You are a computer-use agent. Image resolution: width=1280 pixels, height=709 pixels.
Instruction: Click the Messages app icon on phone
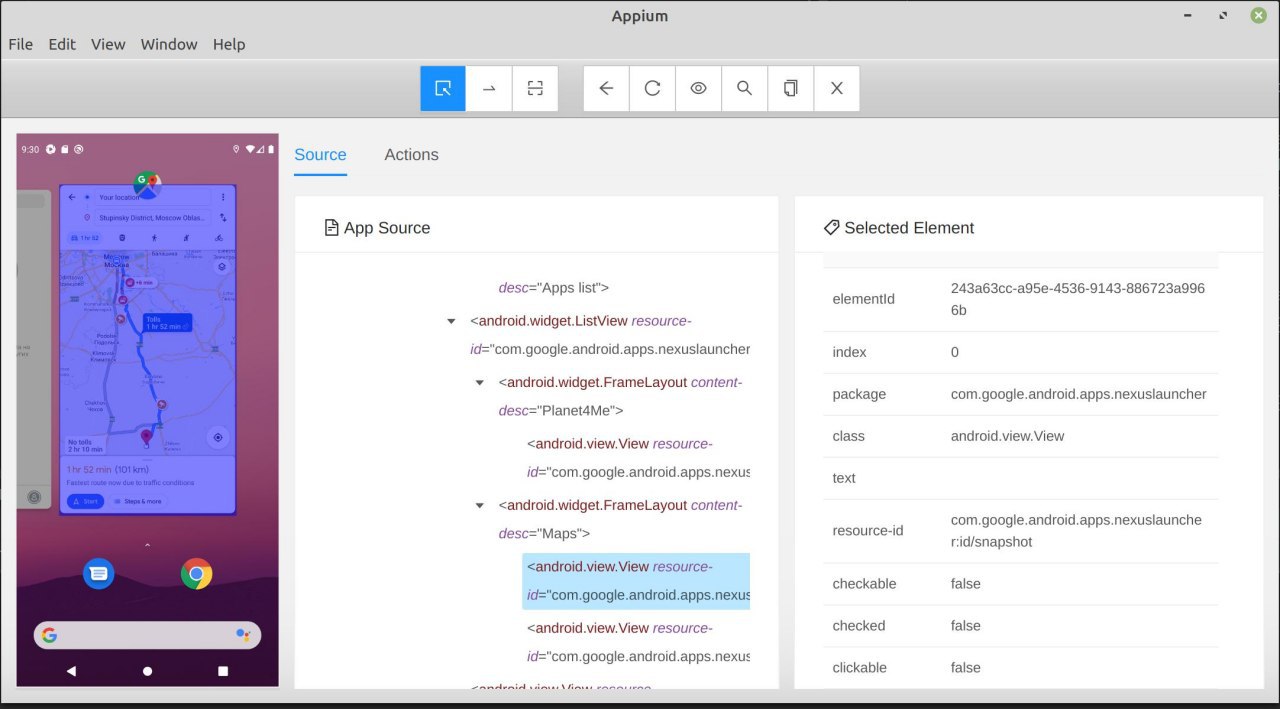(98, 573)
